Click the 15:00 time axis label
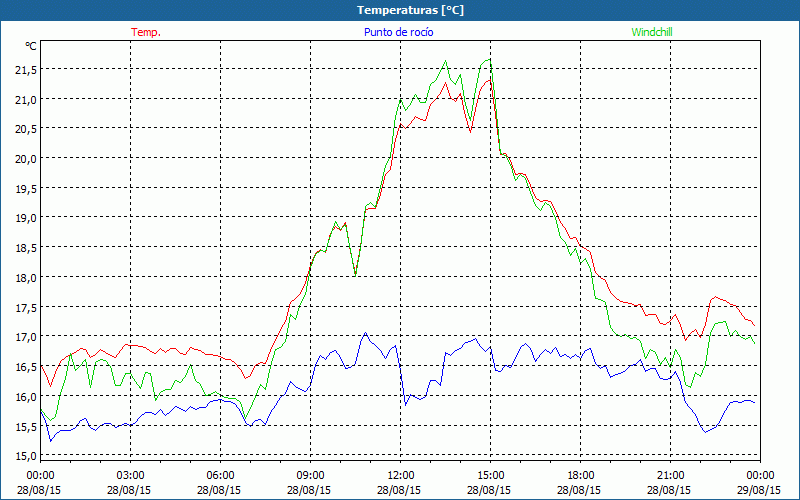800x500 pixels. 491,476
